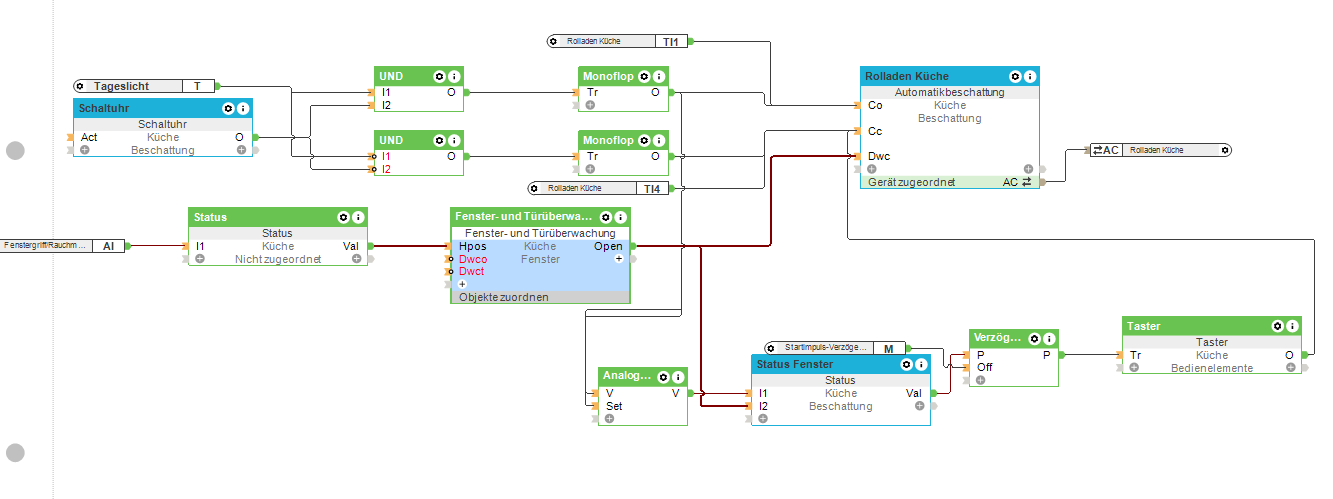
Task: Click Gerät zugeordnet on Rolladen Küche block
Action: tap(911, 182)
